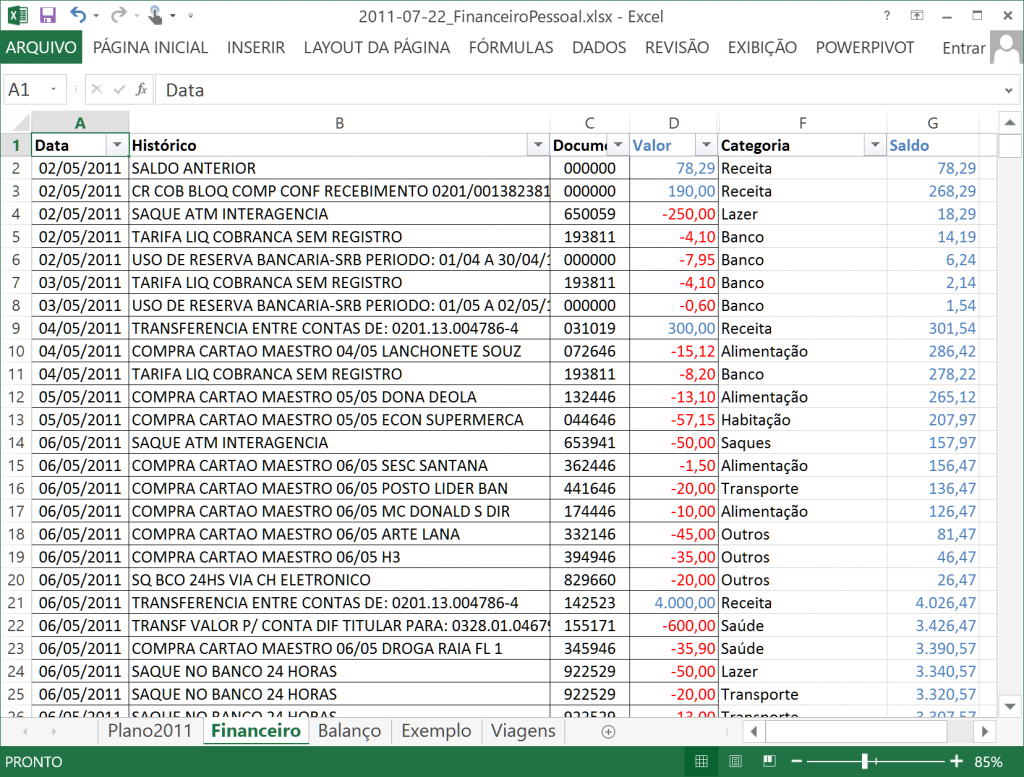Expand the formula bar chevron
The image size is (1024, 777).
click(1009, 90)
